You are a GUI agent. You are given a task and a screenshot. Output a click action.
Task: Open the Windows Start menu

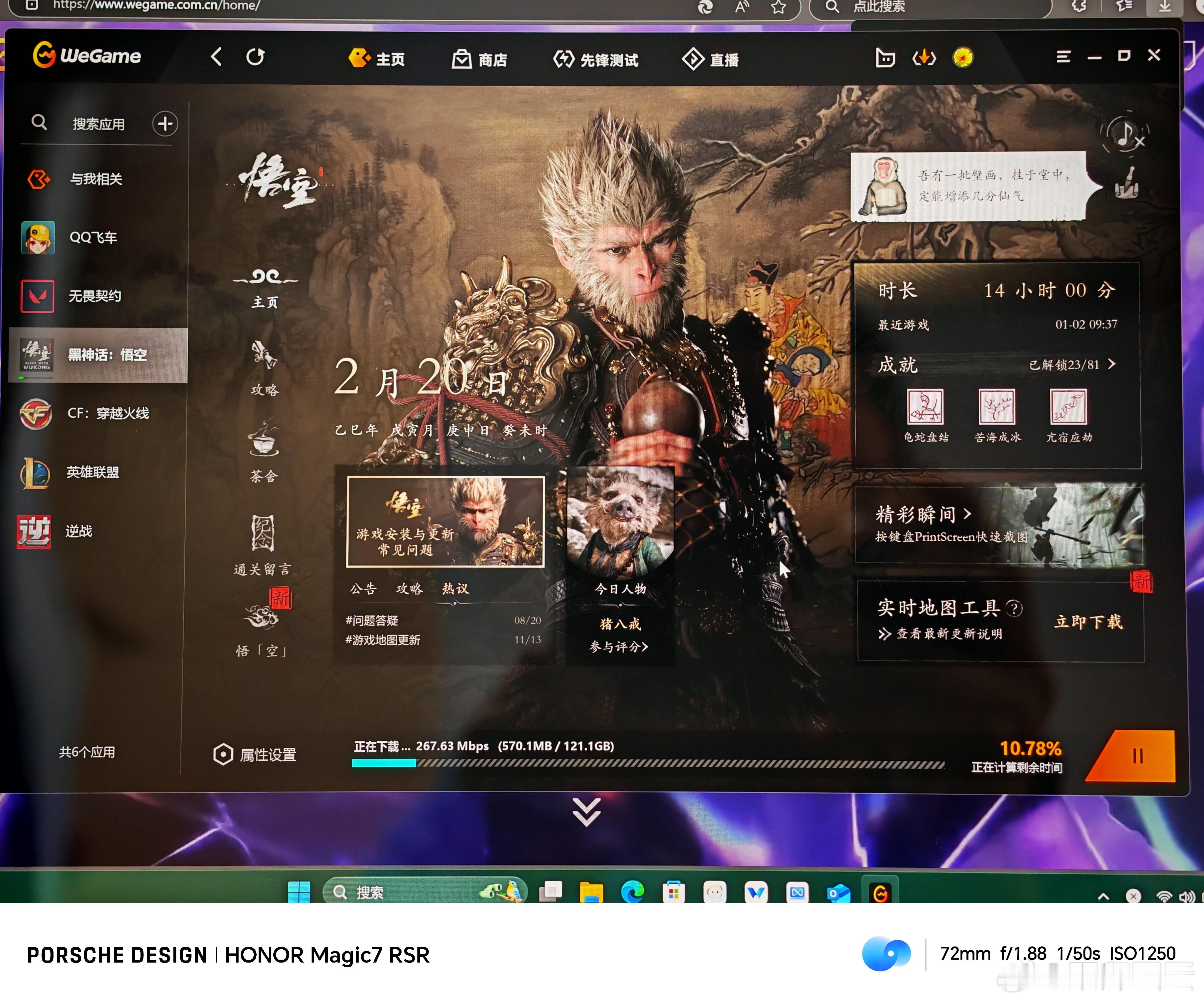click(299, 892)
